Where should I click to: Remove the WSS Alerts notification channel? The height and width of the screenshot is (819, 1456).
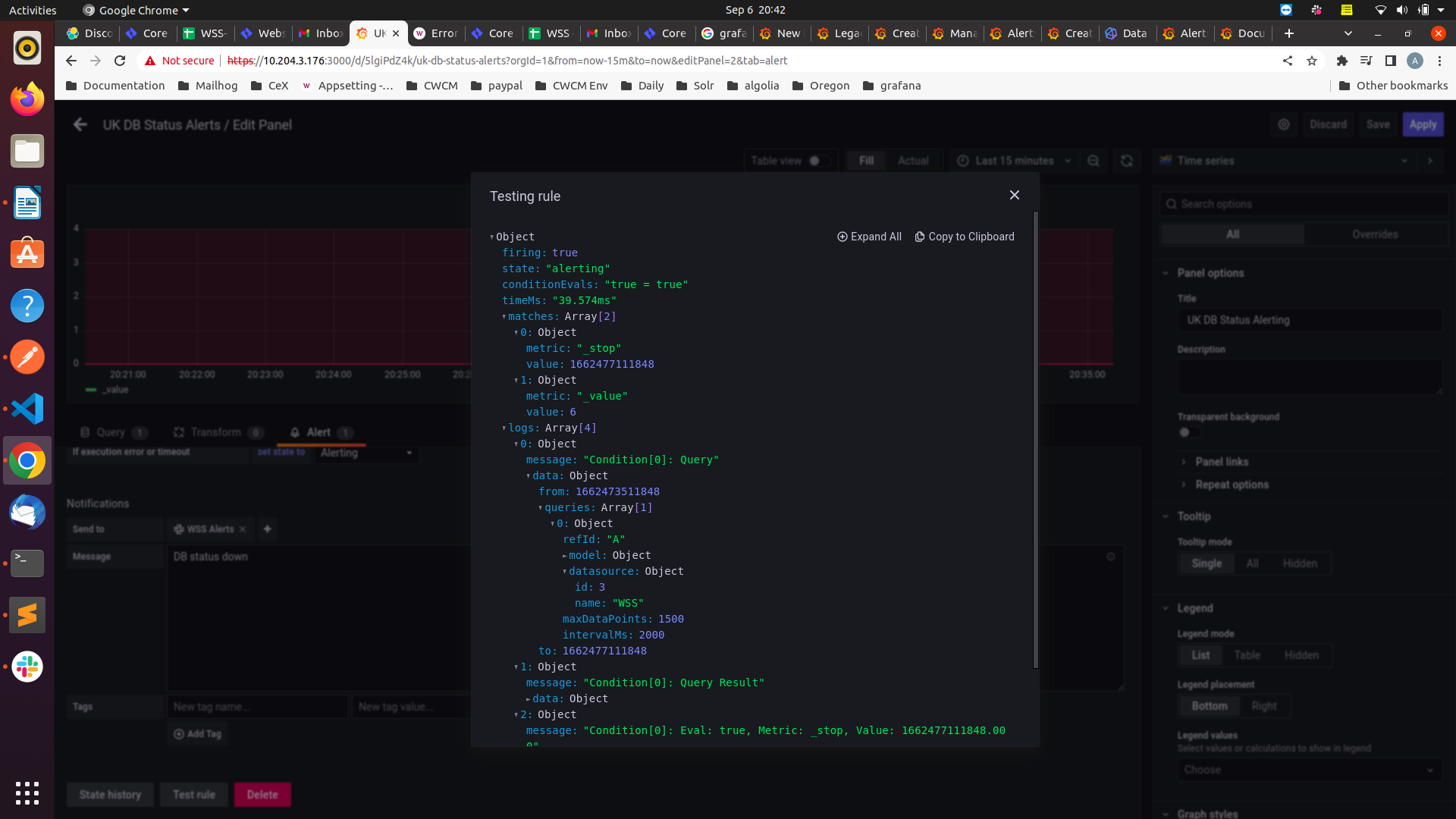[x=243, y=529]
